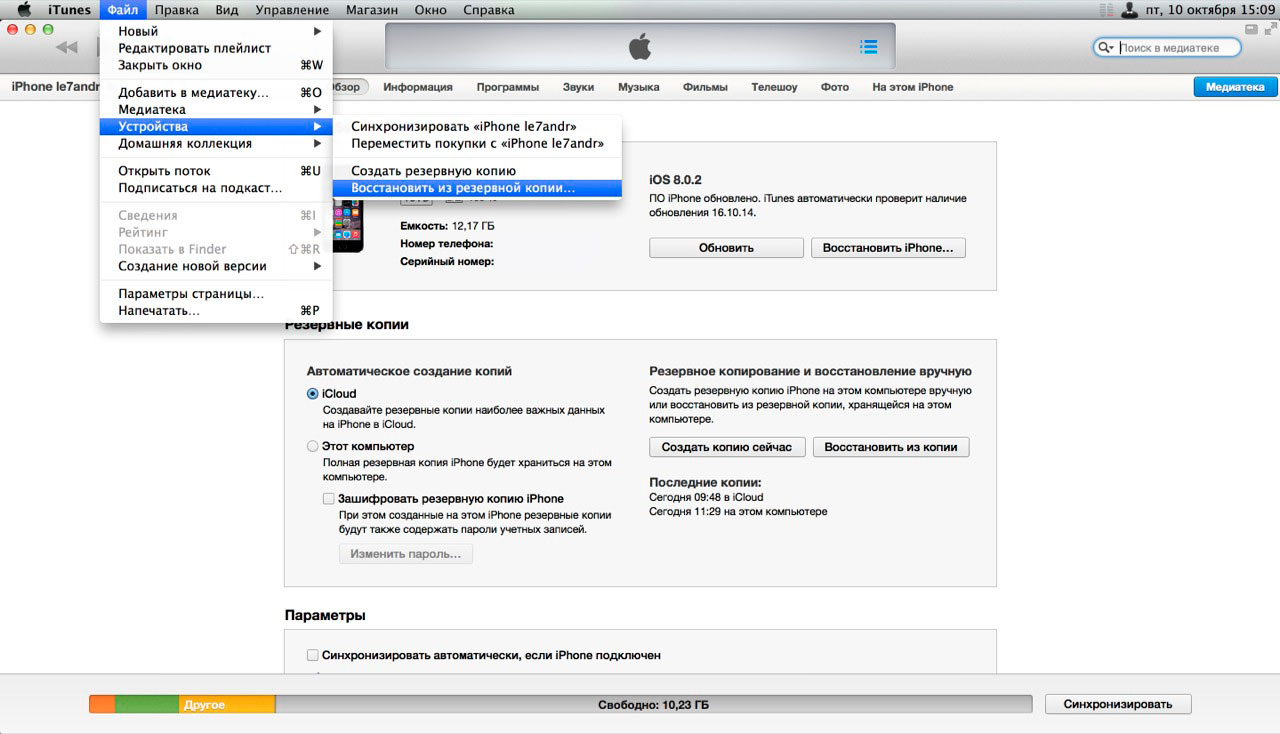The height and width of the screenshot is (734, 1280).
Task: Open the iTunes application menu
Action: pyautogui.click(x=69, y=10)
